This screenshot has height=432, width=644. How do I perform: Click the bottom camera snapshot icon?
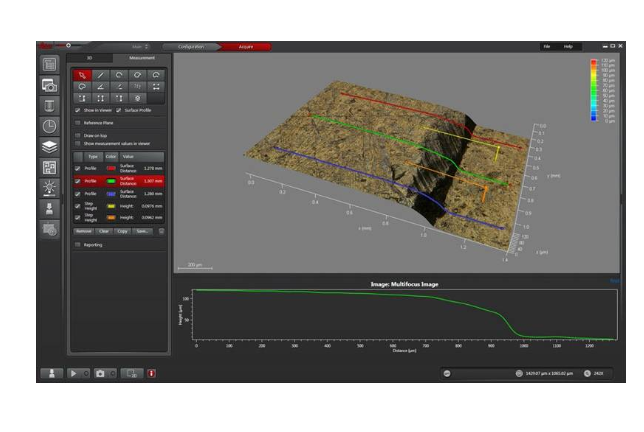coord(101,373)
